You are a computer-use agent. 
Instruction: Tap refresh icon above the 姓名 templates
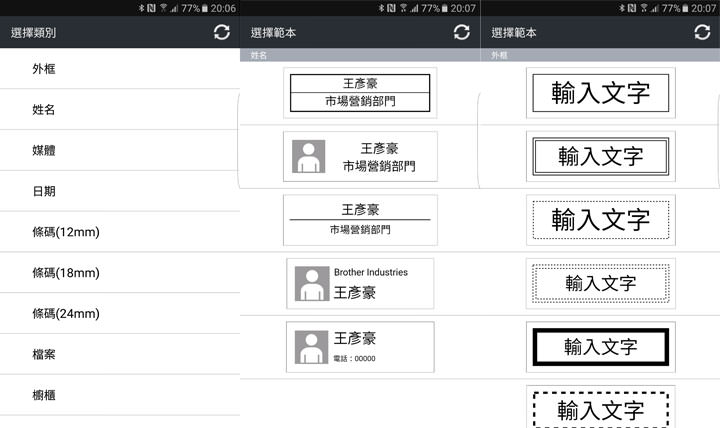tap(461, 32)
